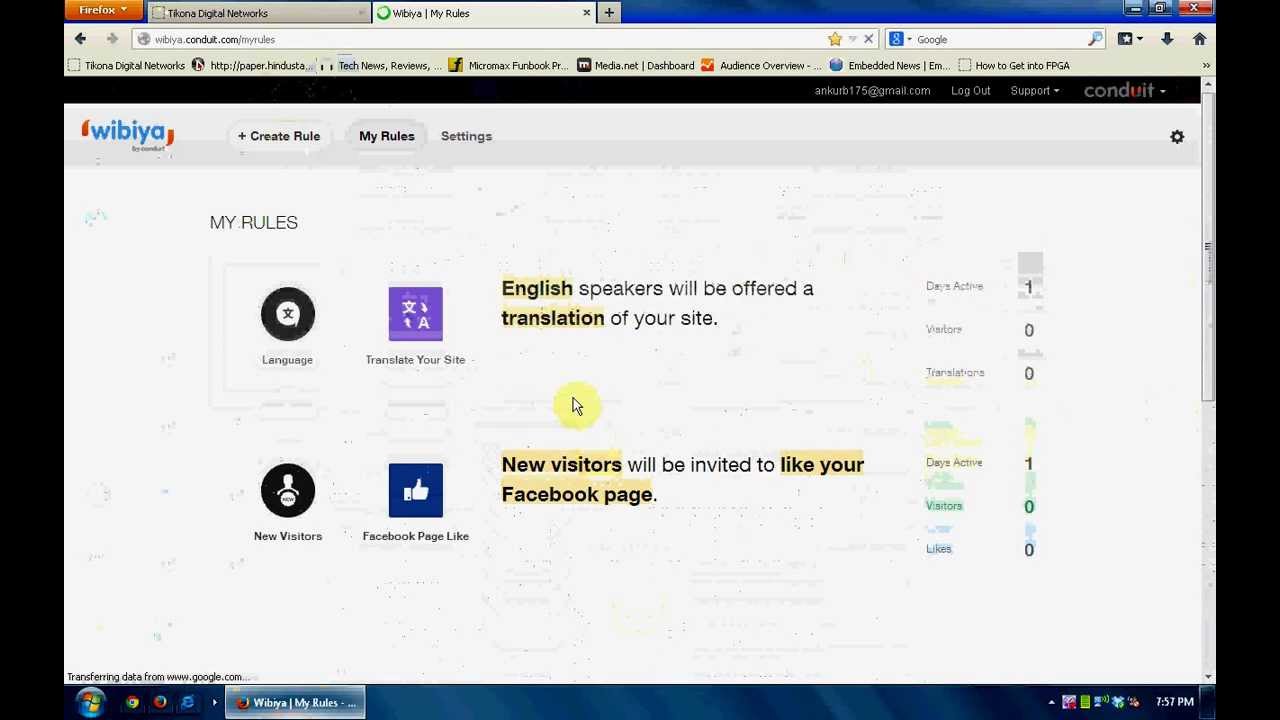Open a new browser tab

tap(609, 12)
